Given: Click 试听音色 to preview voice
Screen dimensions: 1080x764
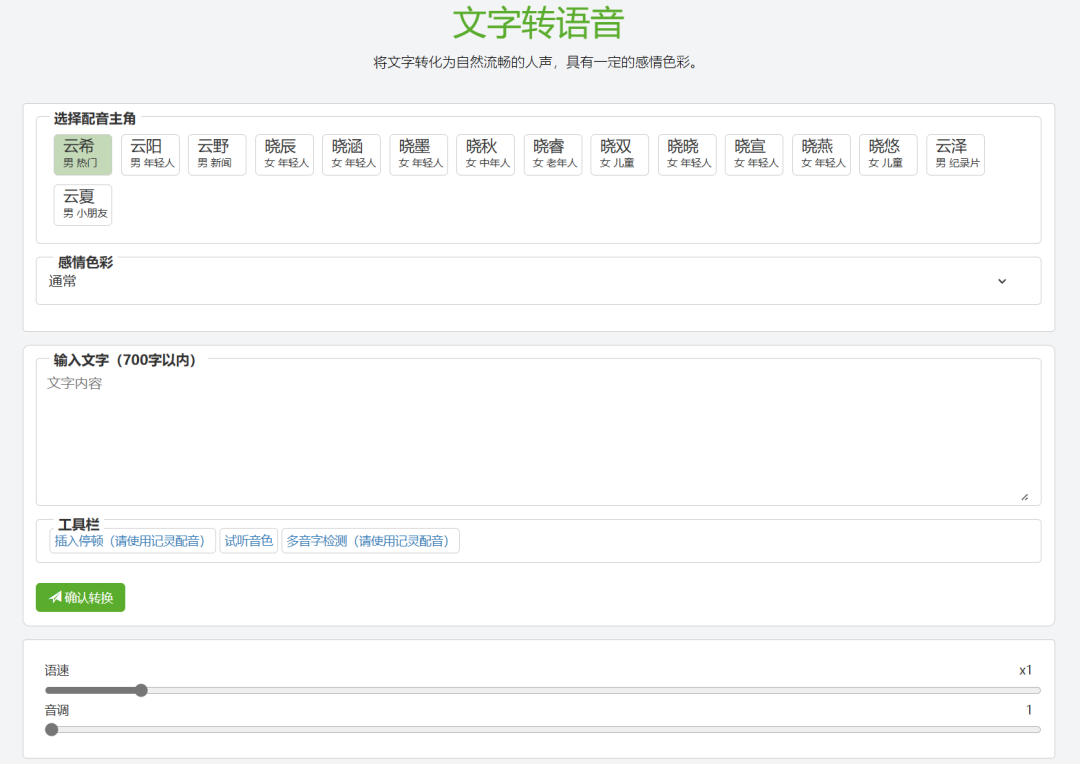Looking at the screenshot, I should (x=248, y=541).
